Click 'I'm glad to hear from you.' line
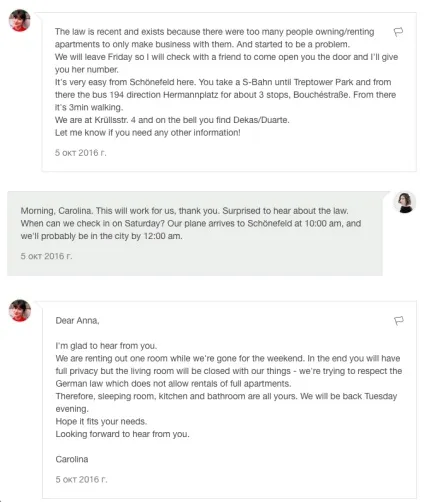This screenshot has height=502, width=424. tap(106, 346)
